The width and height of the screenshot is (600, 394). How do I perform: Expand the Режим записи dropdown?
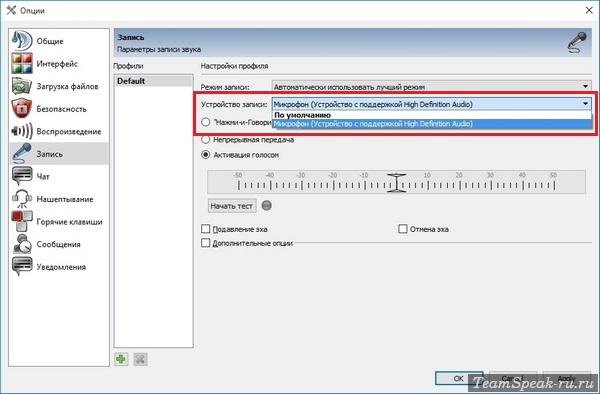[432, 87]
